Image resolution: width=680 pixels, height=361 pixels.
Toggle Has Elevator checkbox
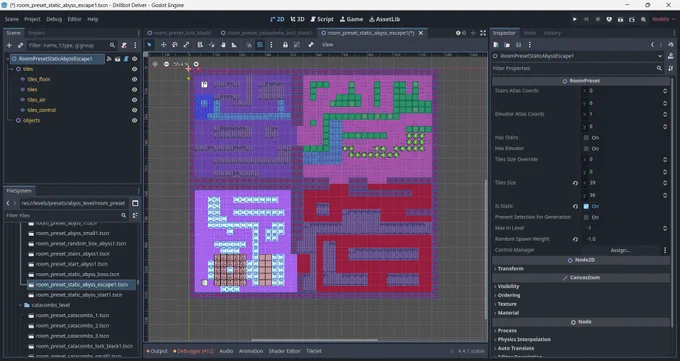click(x=586, y=148)
